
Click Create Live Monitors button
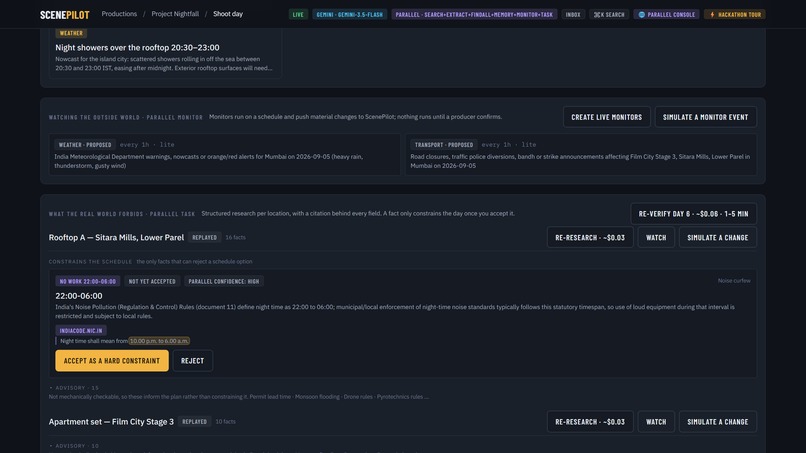[607, 117]
